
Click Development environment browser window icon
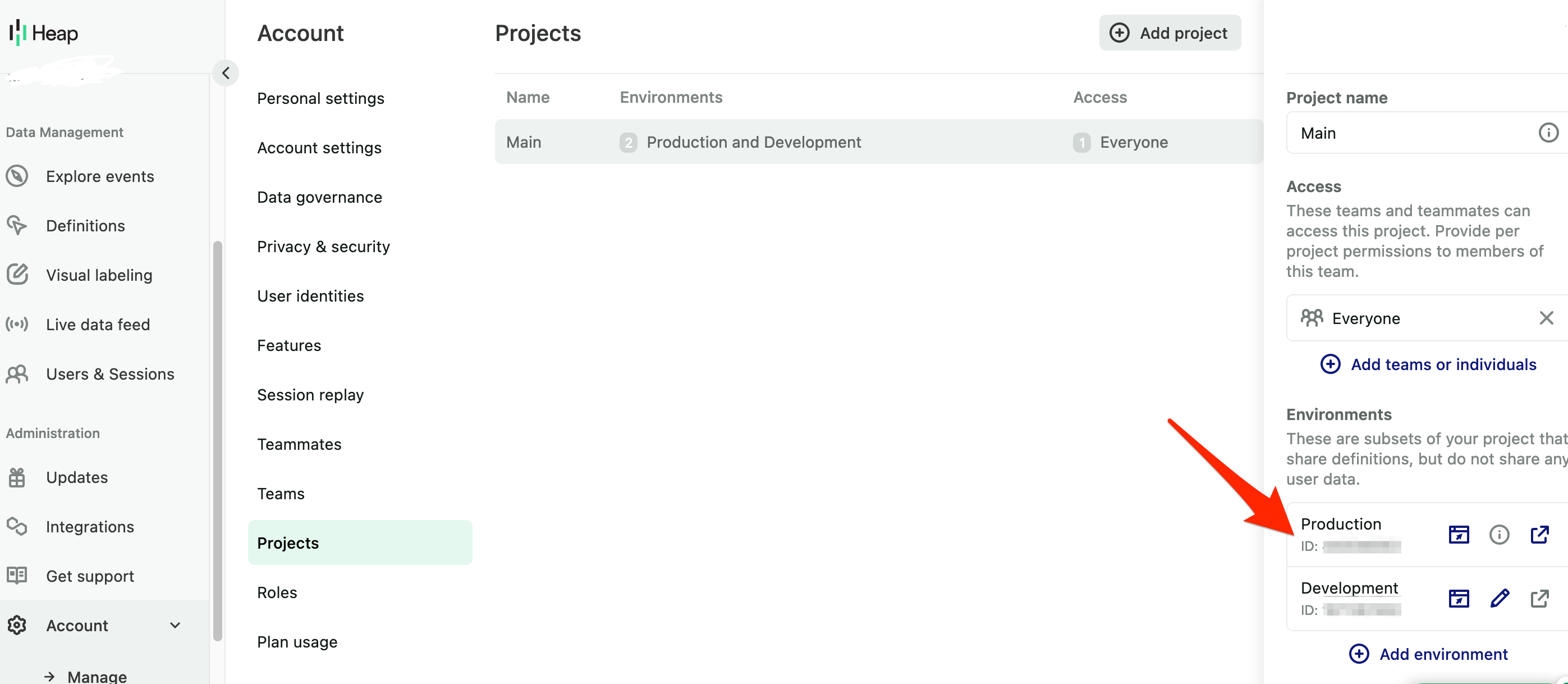pyautogui.click(x=1459, y=599)
